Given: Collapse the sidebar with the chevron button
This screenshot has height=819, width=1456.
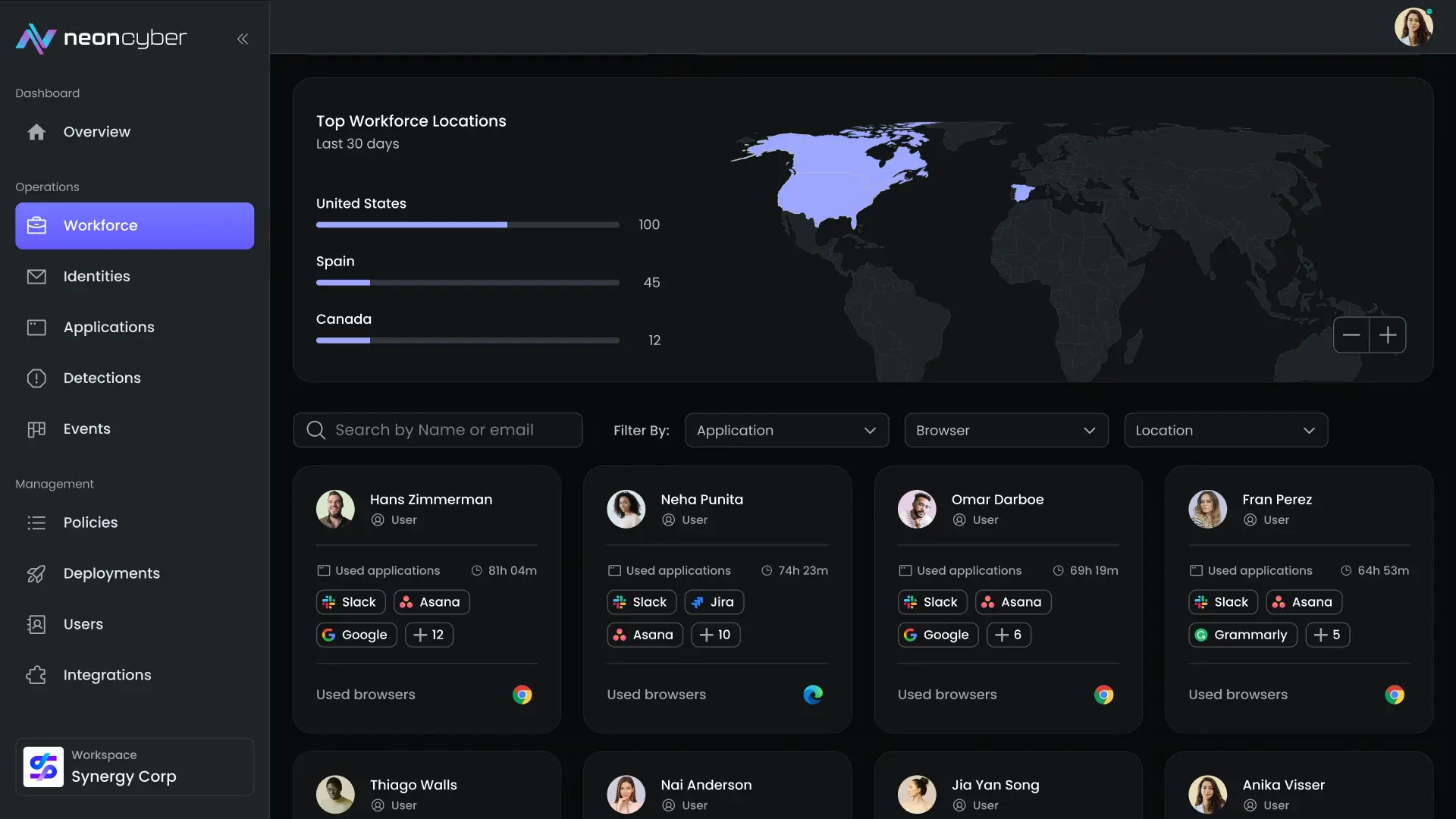Looking at the screenshot, I should pyautogui.click(x=243, y=39).
